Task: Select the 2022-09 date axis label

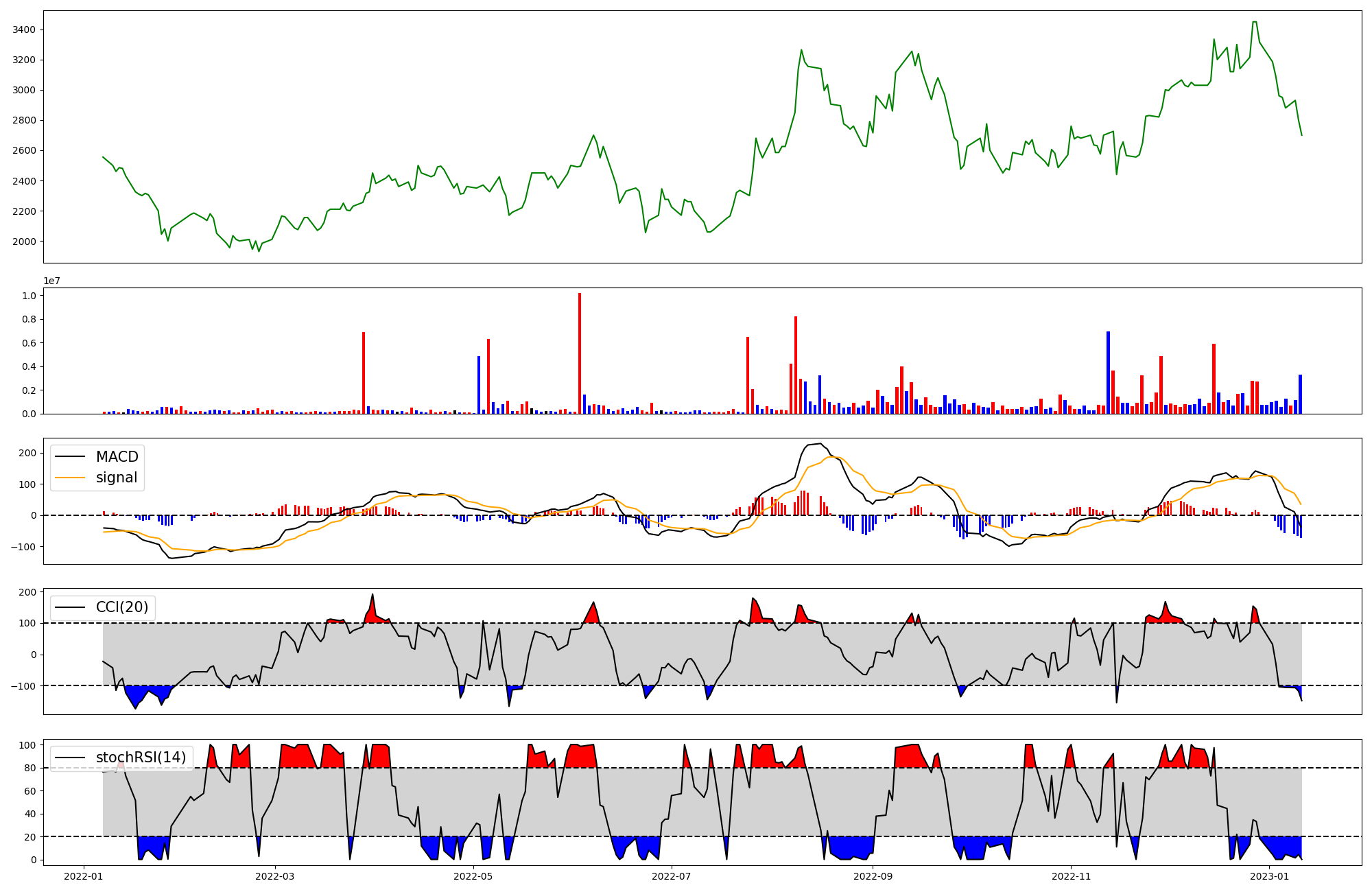Action: click(873, 876)
